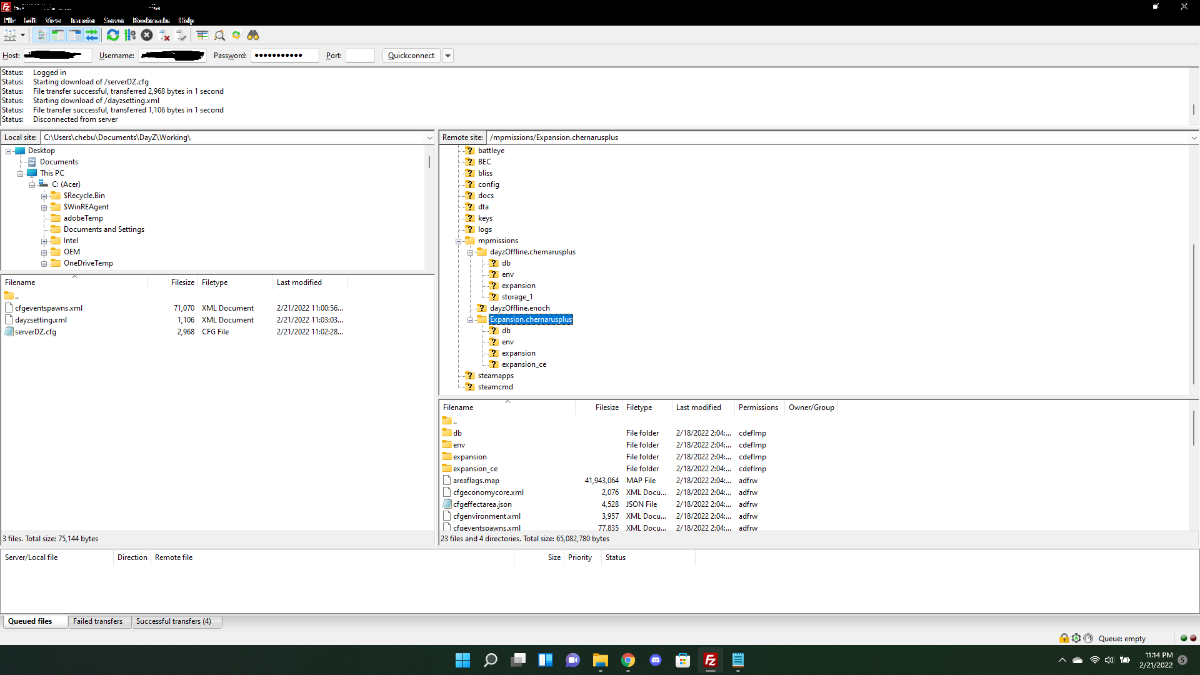Sort remote files by Owner/Group column
This screenshot has width=1200, height=675.
click(x=811, y=407)
